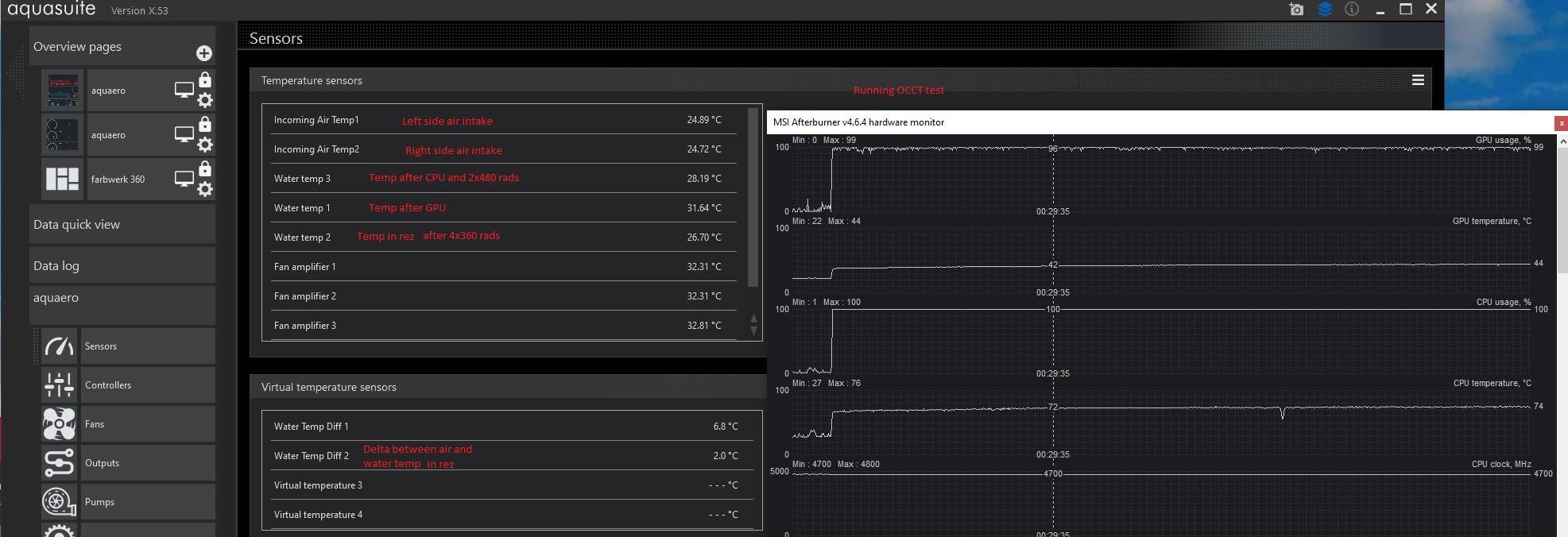Click the blue layers icon in title bar
1568x537 pixels.
1324,10
